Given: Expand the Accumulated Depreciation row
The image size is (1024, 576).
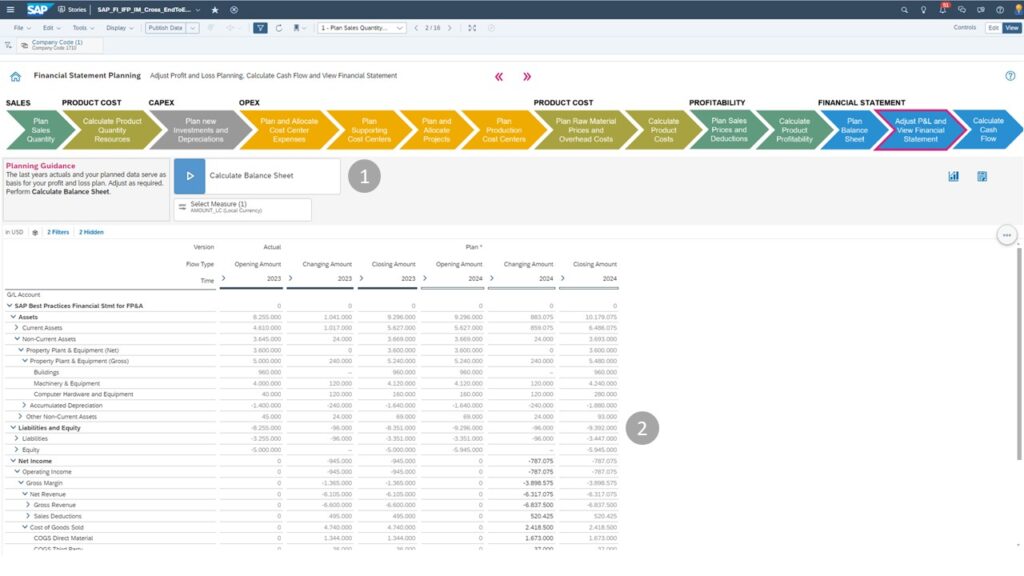Looking at the screenshot, I should [x=23, y=405].
